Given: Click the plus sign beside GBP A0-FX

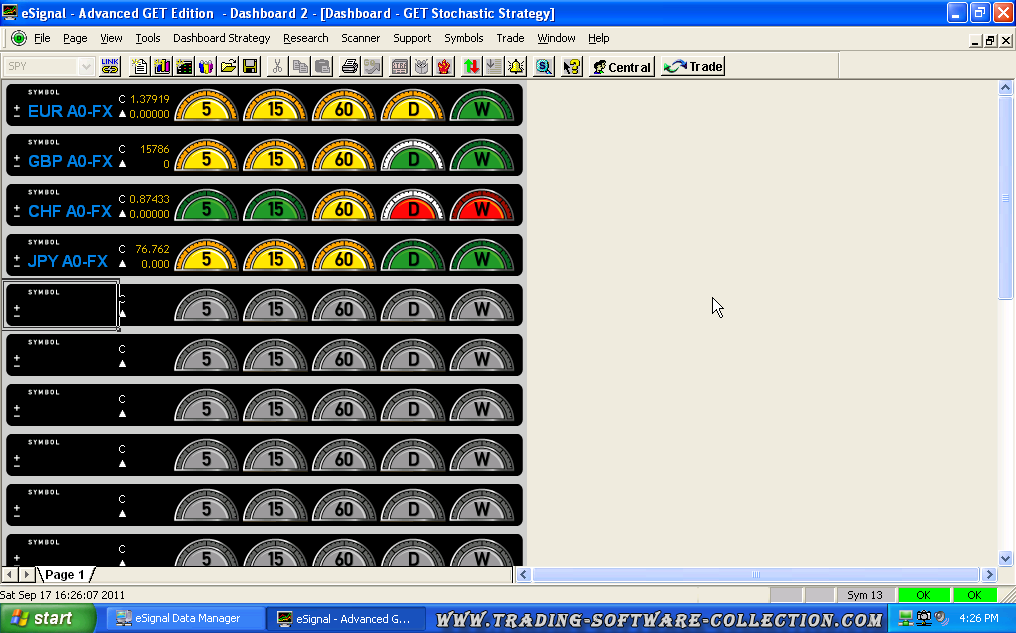Looking at the screenshot, I should 17,154.
